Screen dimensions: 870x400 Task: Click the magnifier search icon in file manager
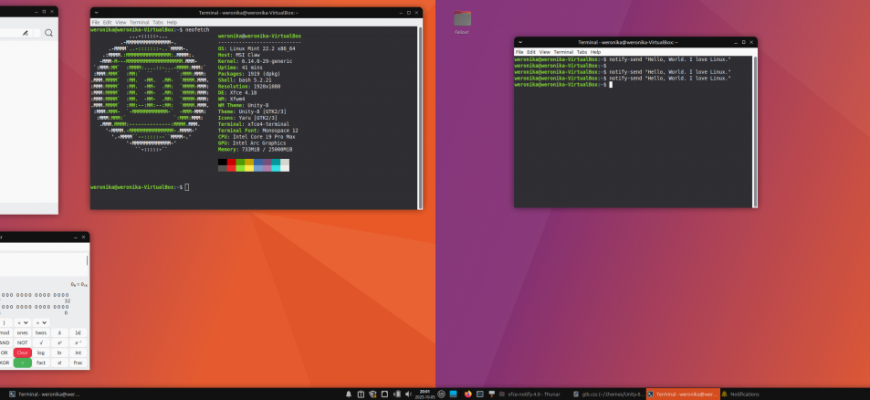[x=48, y=32]
